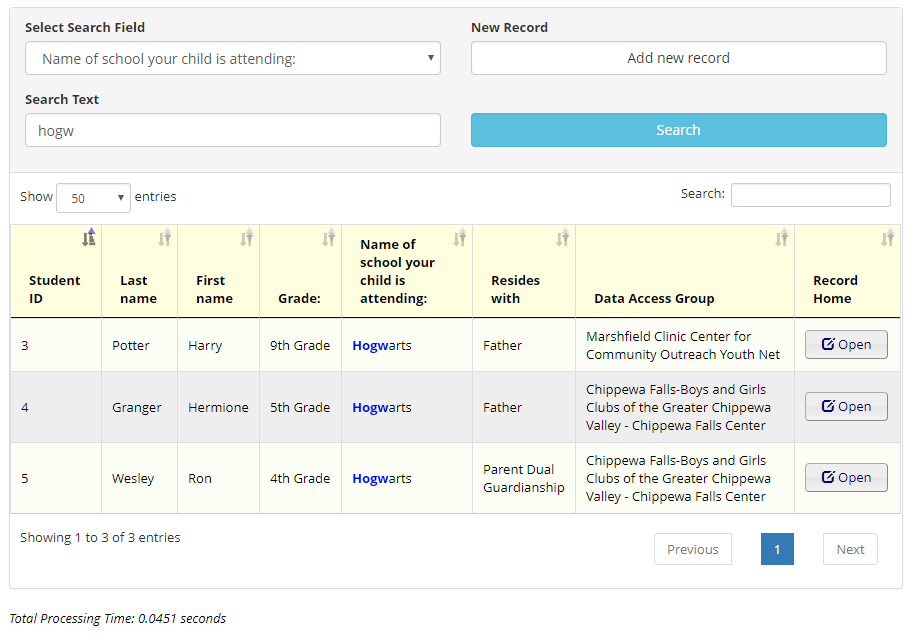Click Total Processing Time text

(117, 618)
